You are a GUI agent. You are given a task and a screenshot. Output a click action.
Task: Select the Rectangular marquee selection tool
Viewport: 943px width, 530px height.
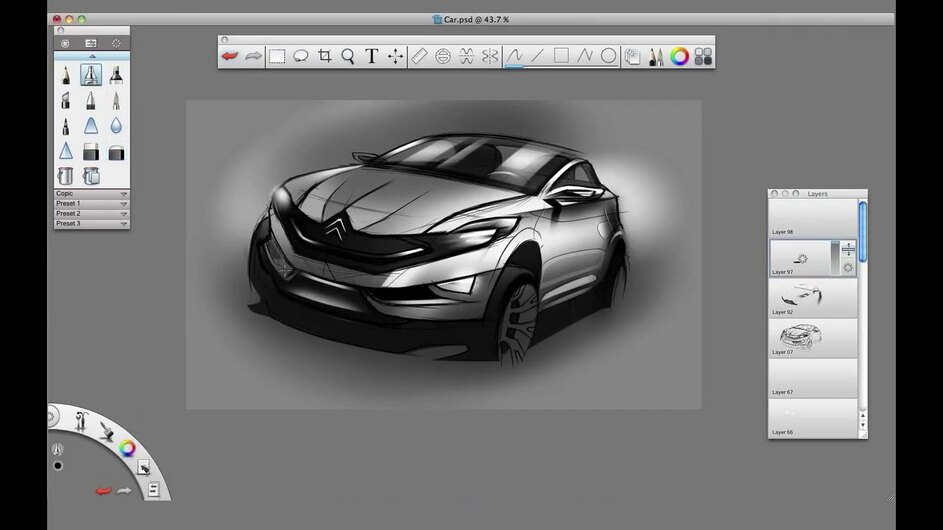[x=277, y=56]
